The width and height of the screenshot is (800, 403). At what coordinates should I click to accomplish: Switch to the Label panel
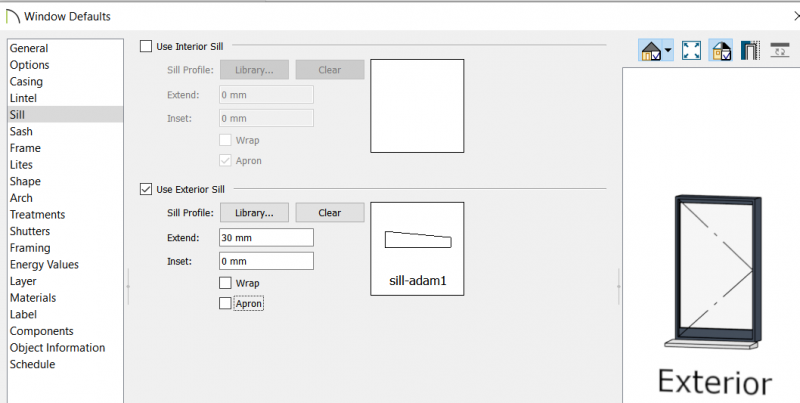pos(23,314)
